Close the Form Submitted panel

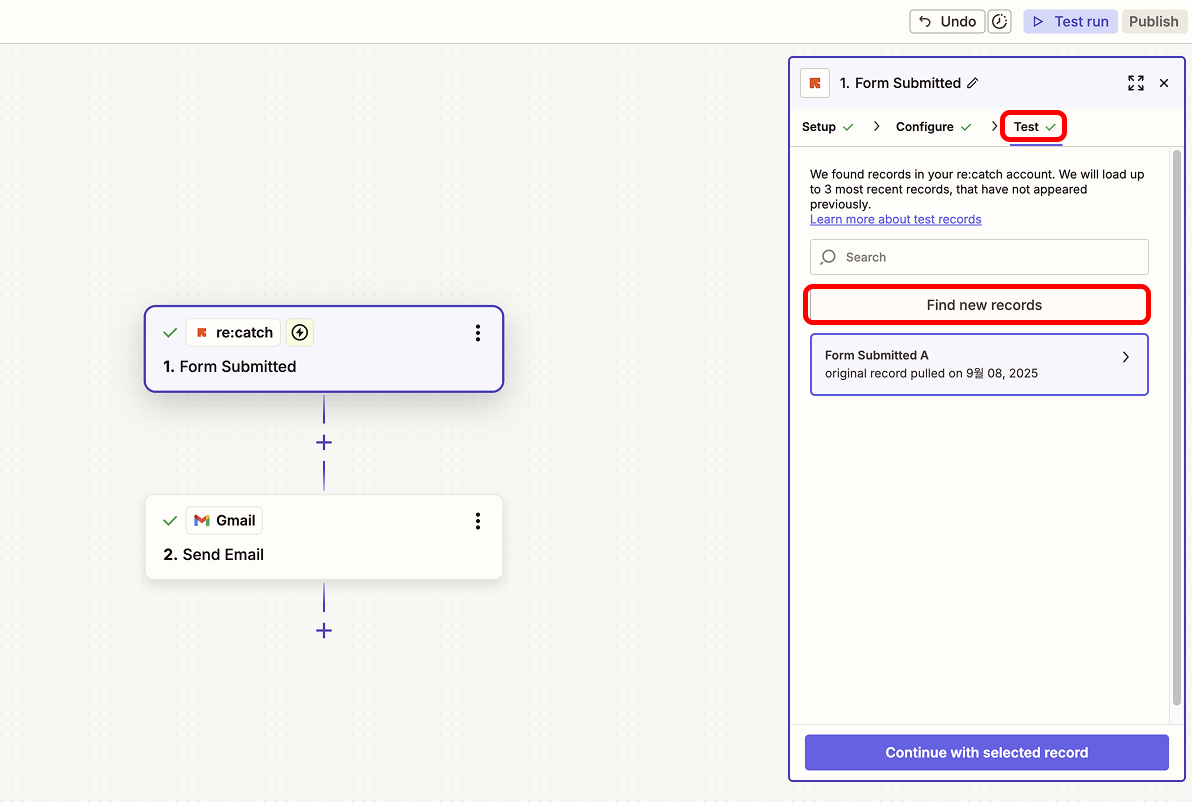[x=1164, y=83]
